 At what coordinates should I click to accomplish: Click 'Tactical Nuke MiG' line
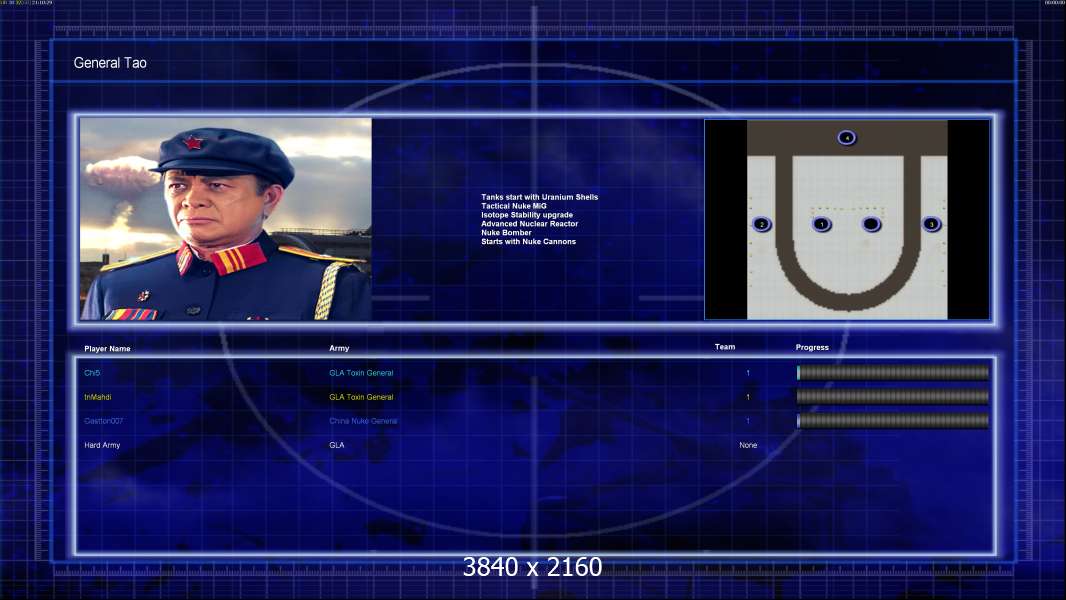pyautogui.click(x=514, y=206)
